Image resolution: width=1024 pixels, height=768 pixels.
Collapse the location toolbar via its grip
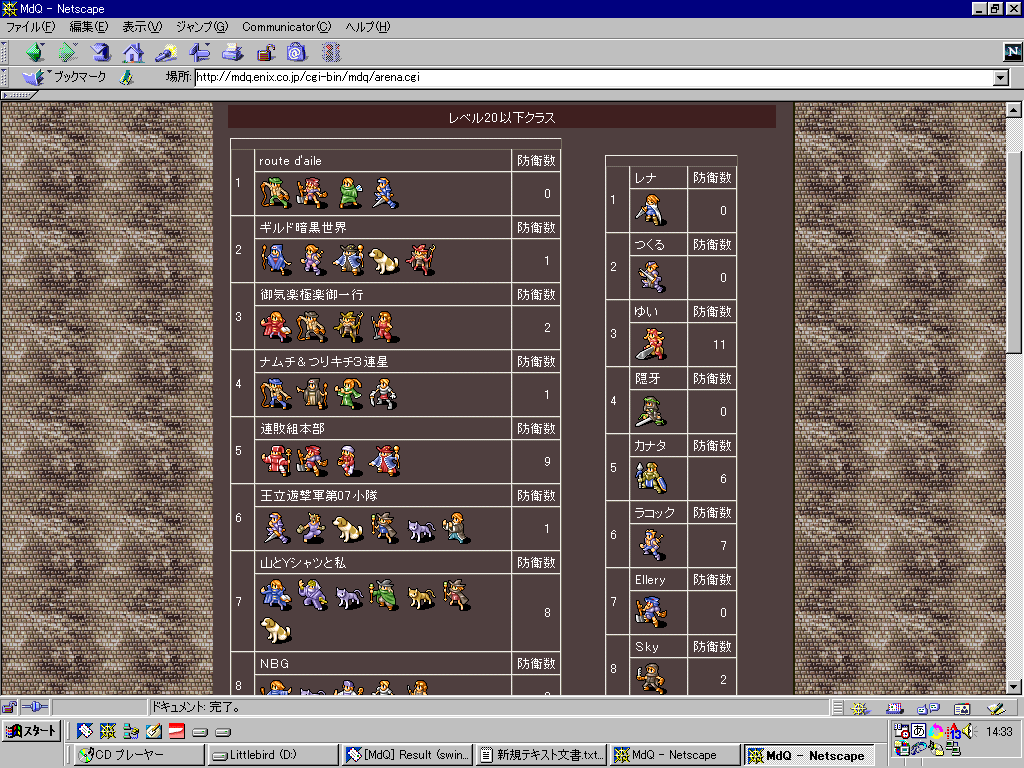pyautogui.click(x=5, y=78)
